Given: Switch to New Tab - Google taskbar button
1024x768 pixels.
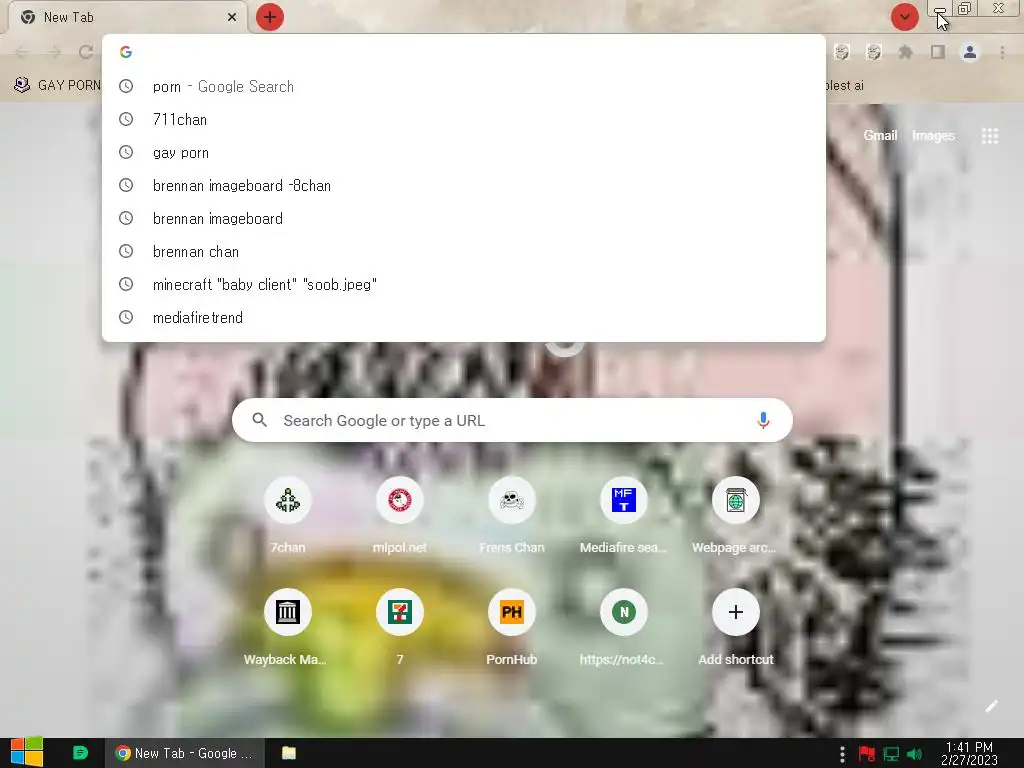Looking at the screenshot, I should click(185, 753).
